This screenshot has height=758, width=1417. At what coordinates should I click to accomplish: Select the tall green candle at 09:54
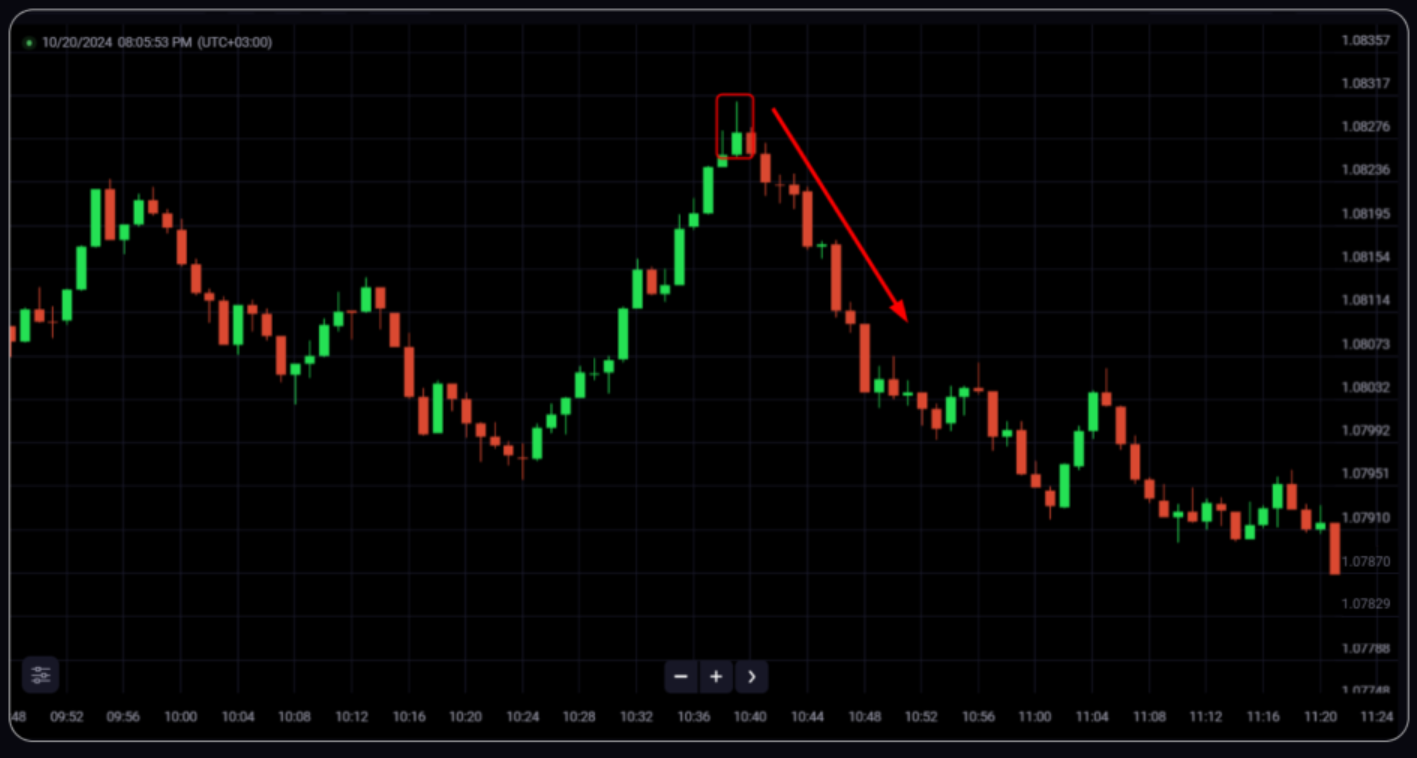(96, 217)
